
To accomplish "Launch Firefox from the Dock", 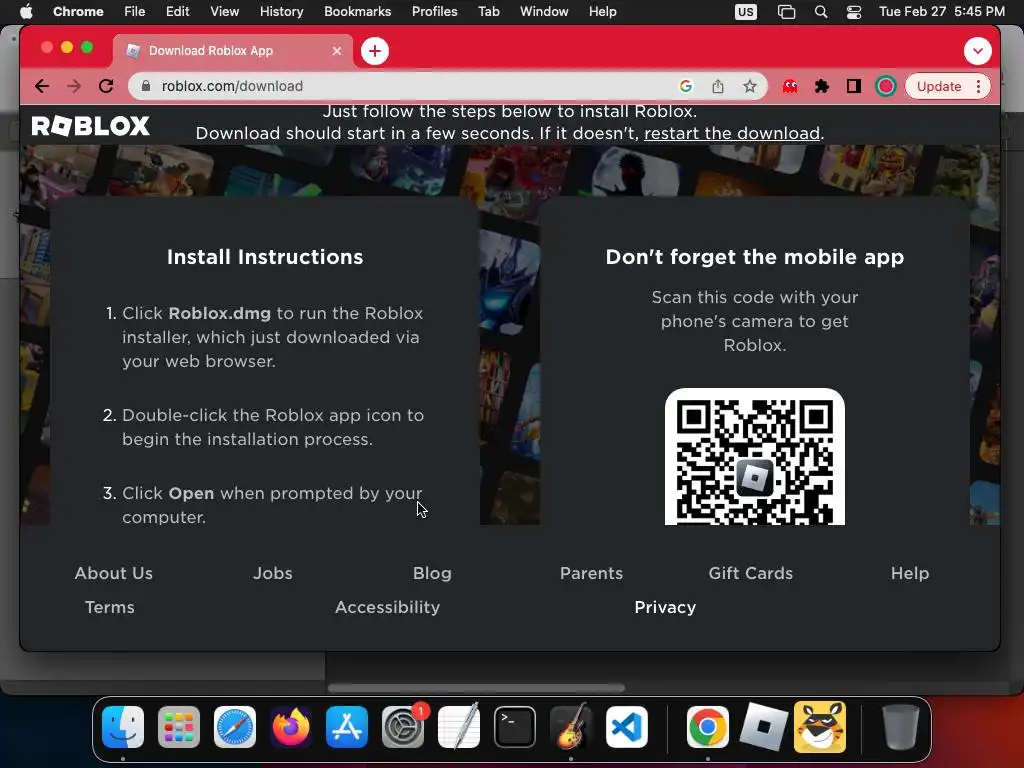I will 291,727.
